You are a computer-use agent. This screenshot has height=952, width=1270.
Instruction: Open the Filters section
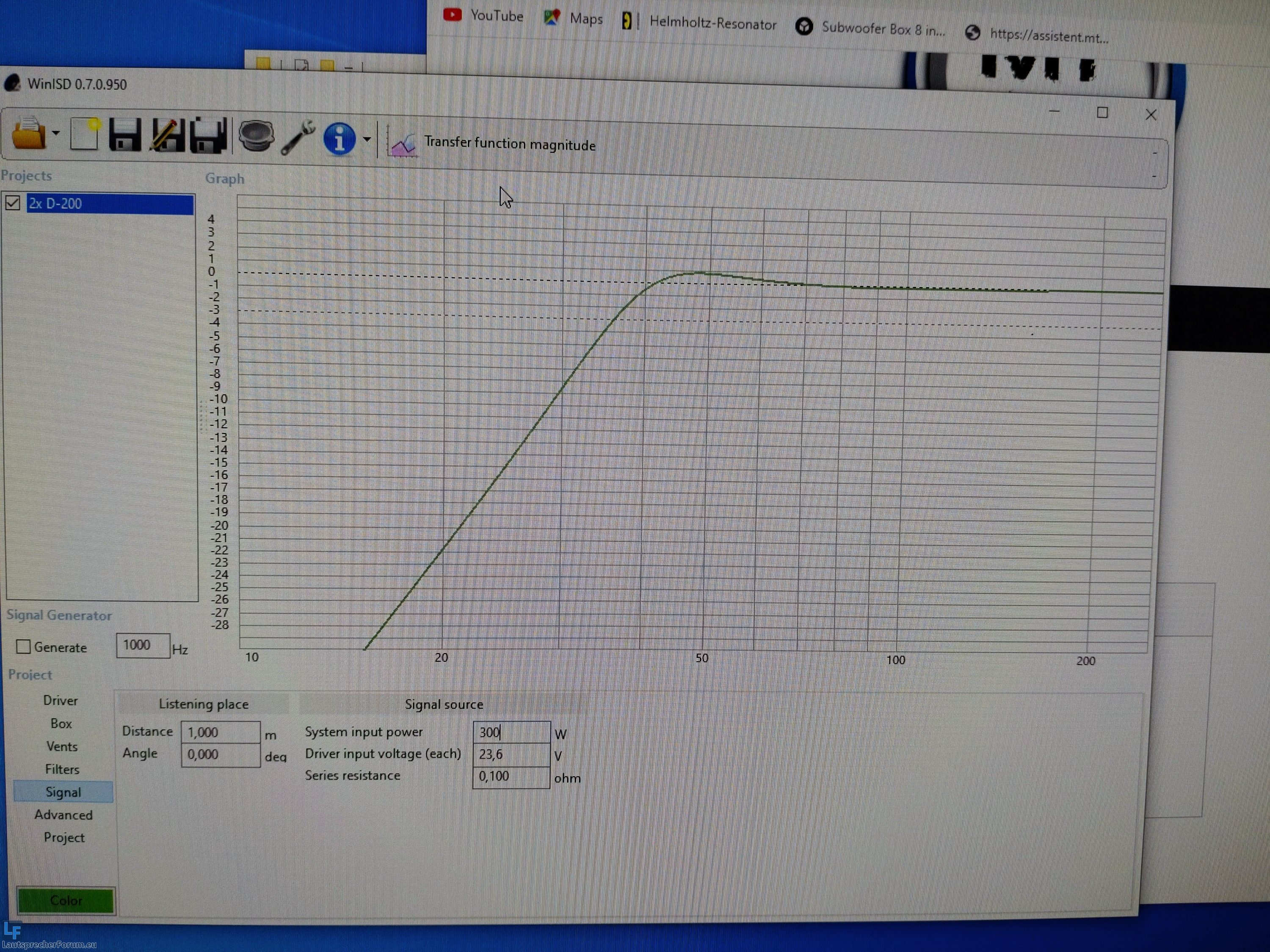pos(62,769)
